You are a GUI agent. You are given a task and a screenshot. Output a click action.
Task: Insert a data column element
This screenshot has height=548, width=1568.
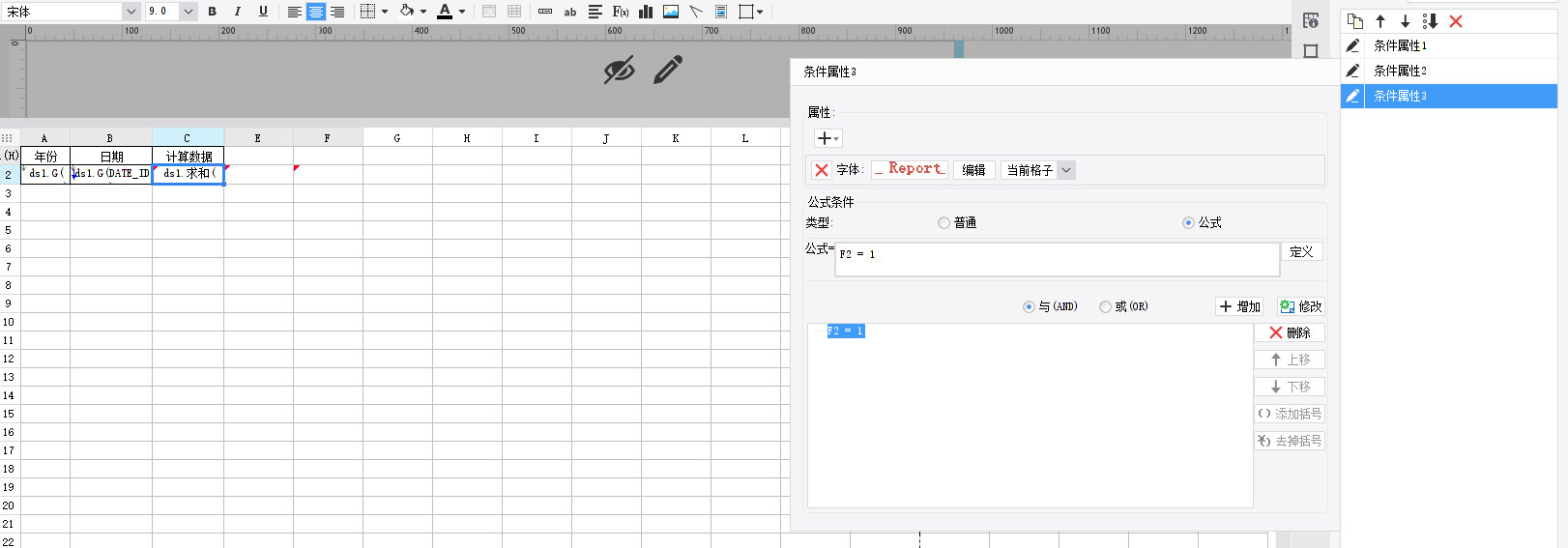pyautogui.click(x=545, y=12)
